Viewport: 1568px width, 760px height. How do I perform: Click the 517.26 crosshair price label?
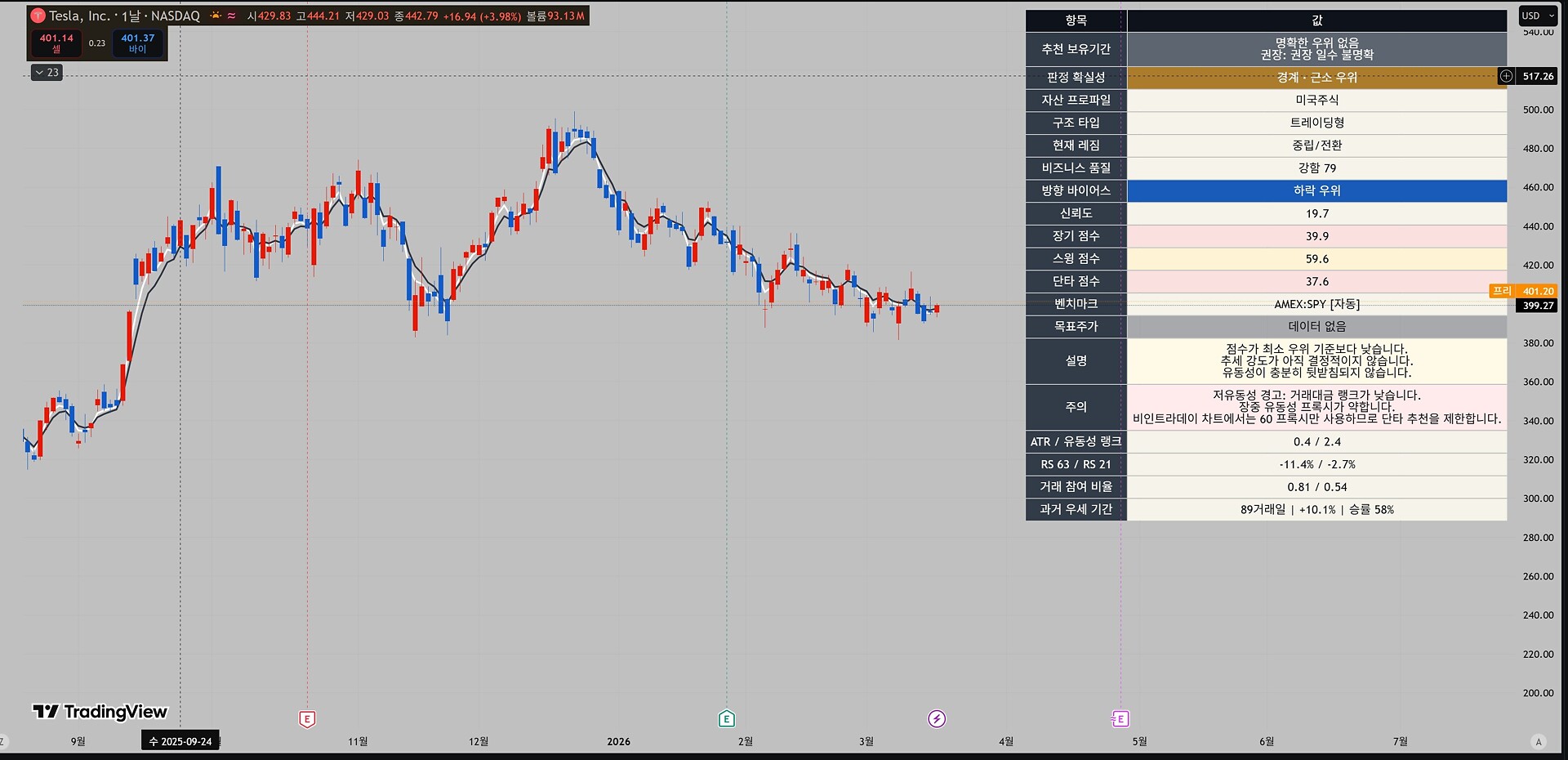coord(1538,76)
